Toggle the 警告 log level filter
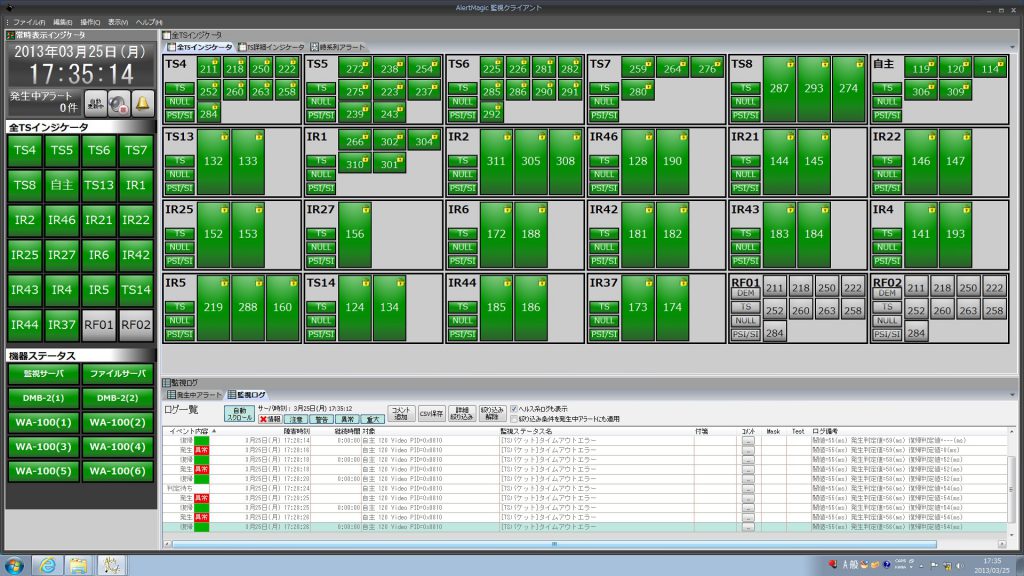The height and width of the screenshot is (576, 1024). pos(322,419)
